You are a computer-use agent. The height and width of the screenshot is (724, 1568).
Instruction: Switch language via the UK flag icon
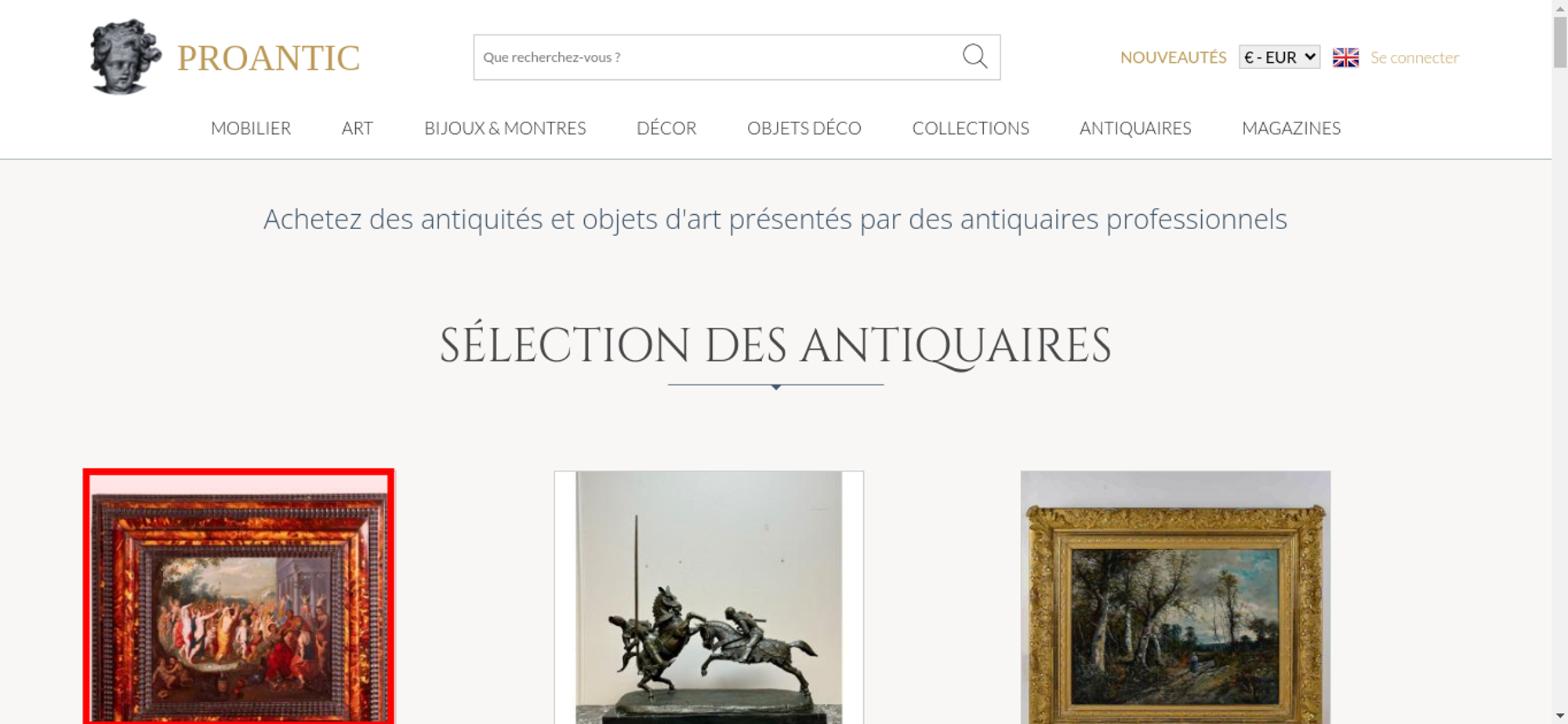[x=1345, y=57]
